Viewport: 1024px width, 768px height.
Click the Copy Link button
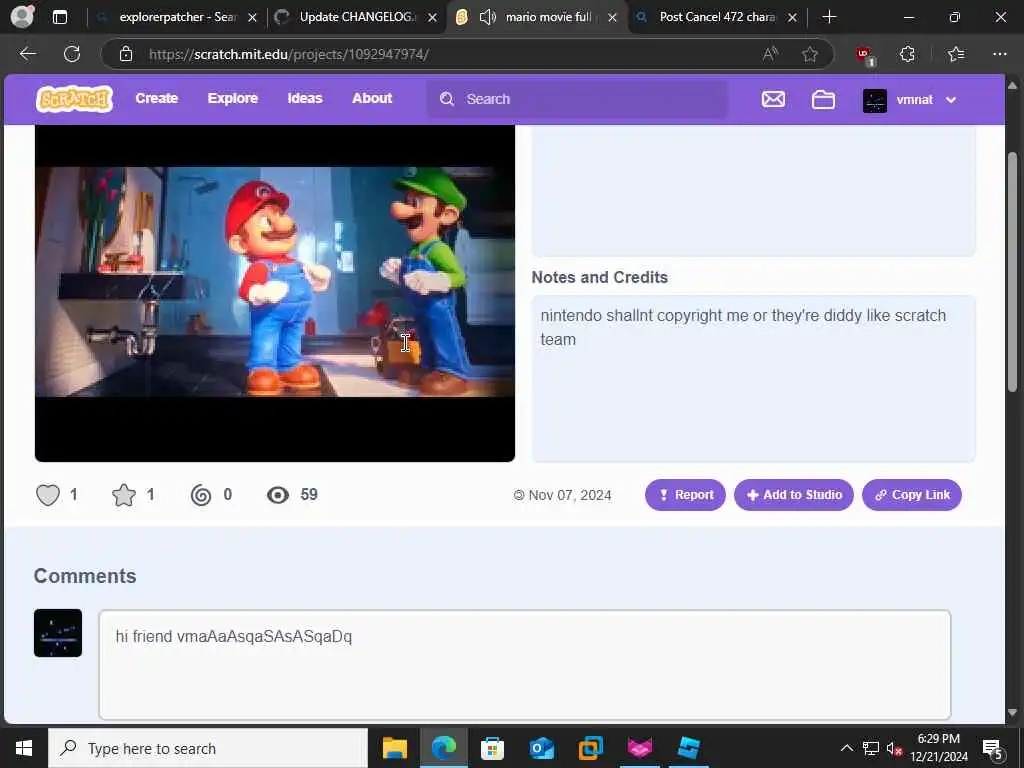[x=912, y=495]
